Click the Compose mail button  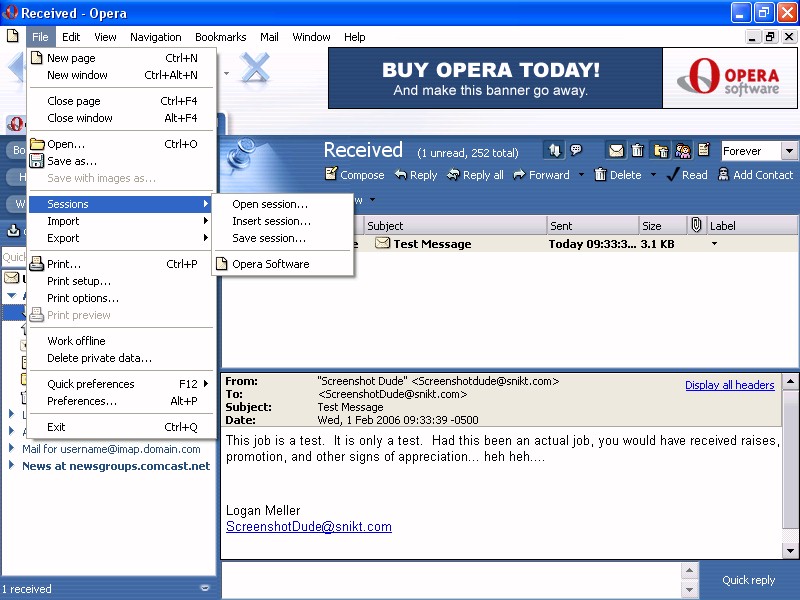[x=355, y=175]
